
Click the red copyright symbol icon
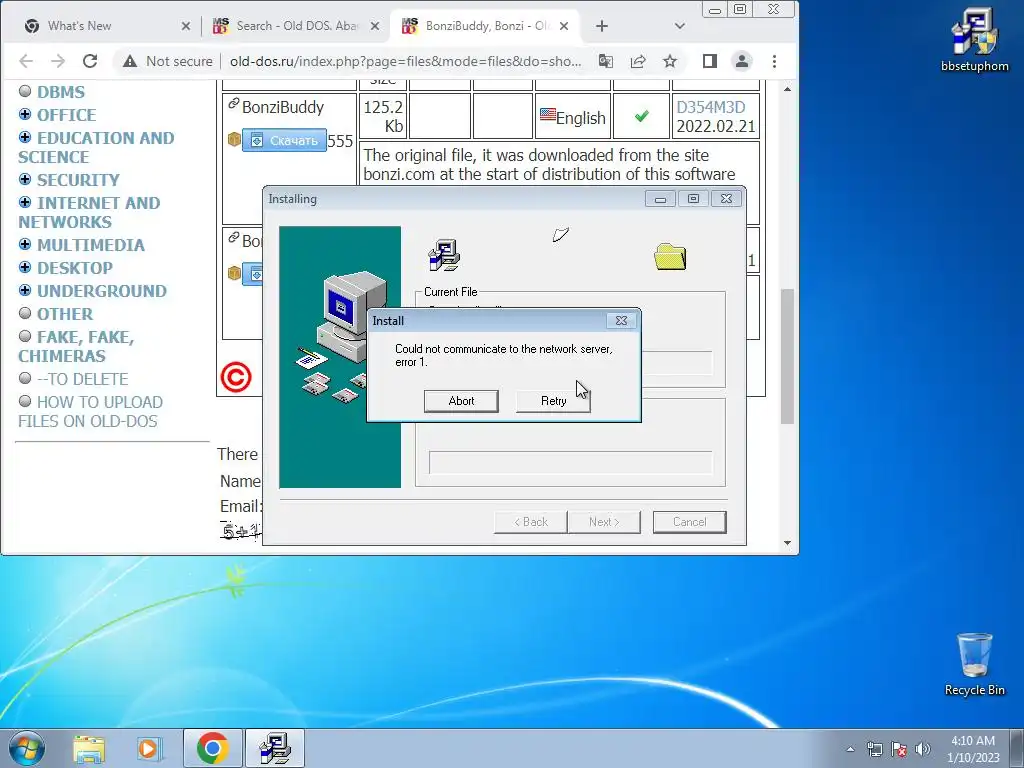(x=236, y=377)
